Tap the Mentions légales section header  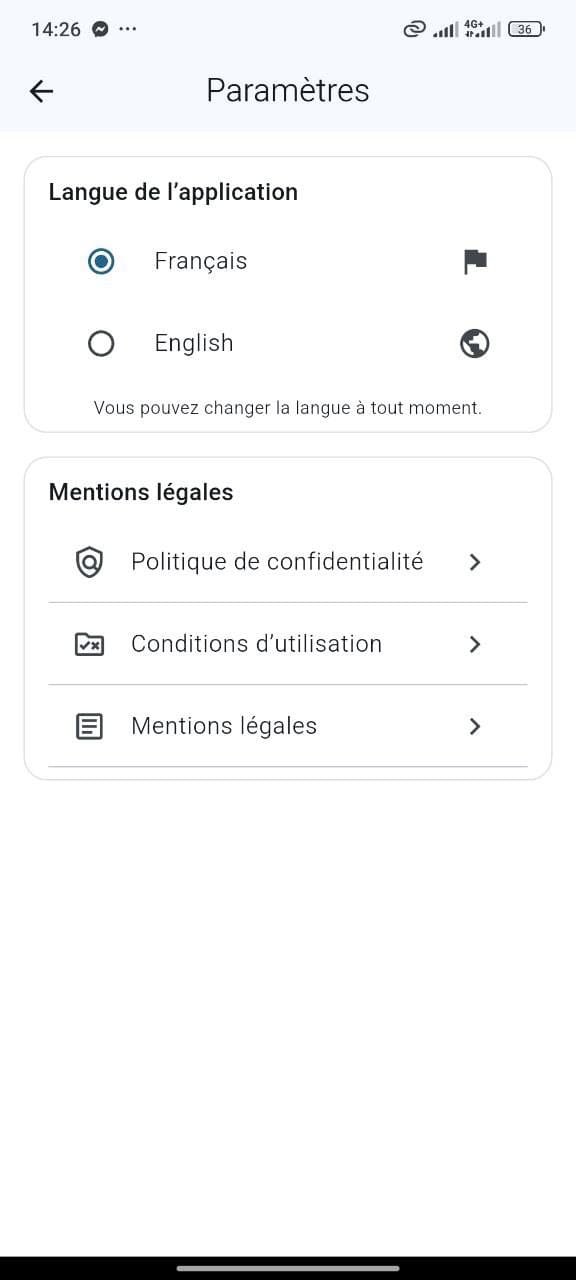141,491
